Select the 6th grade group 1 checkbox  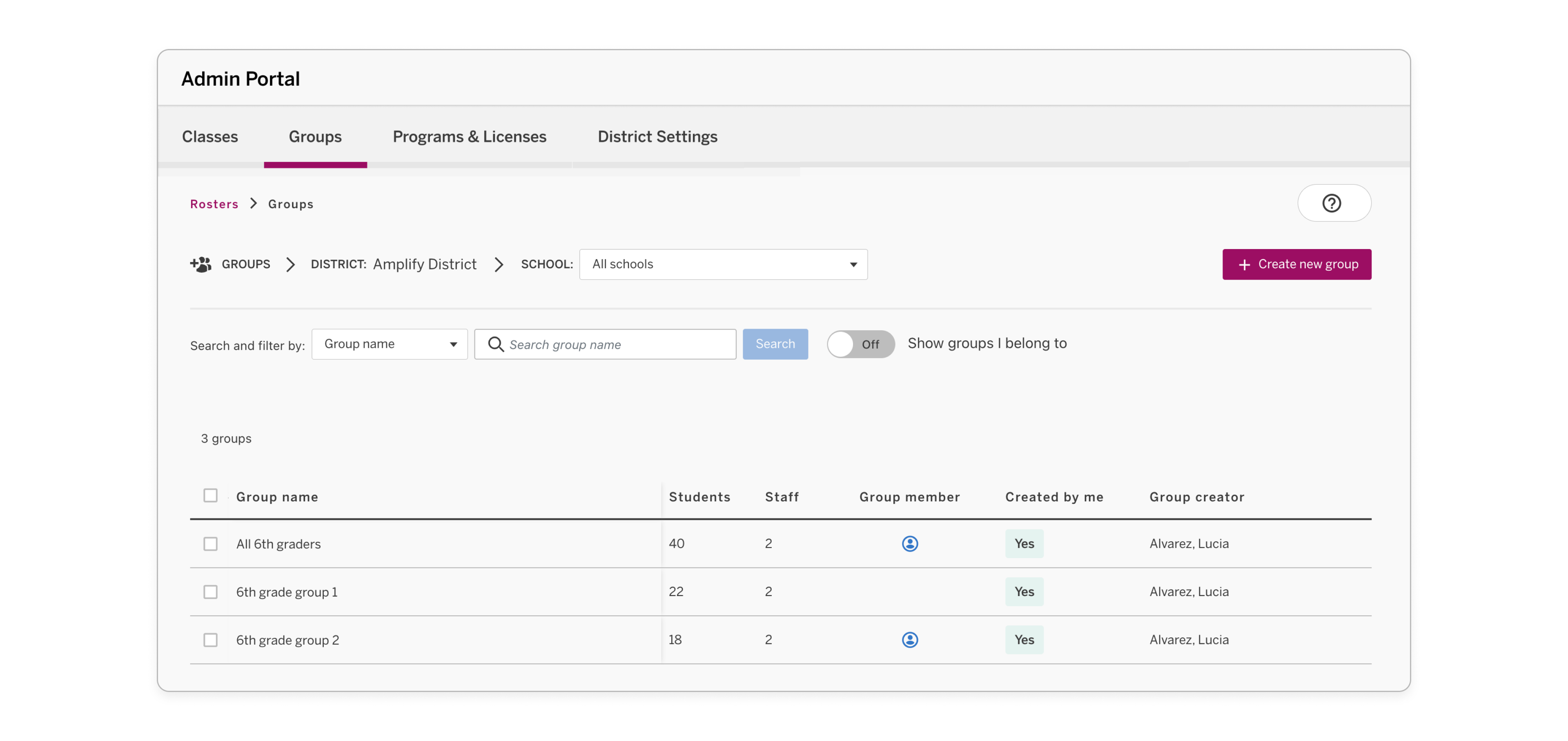click(210, 591)
